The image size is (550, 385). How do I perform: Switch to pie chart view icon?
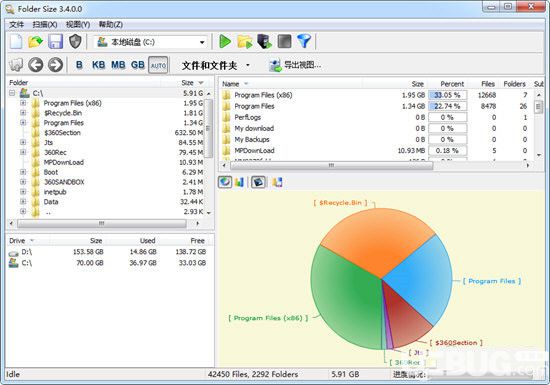225,182
